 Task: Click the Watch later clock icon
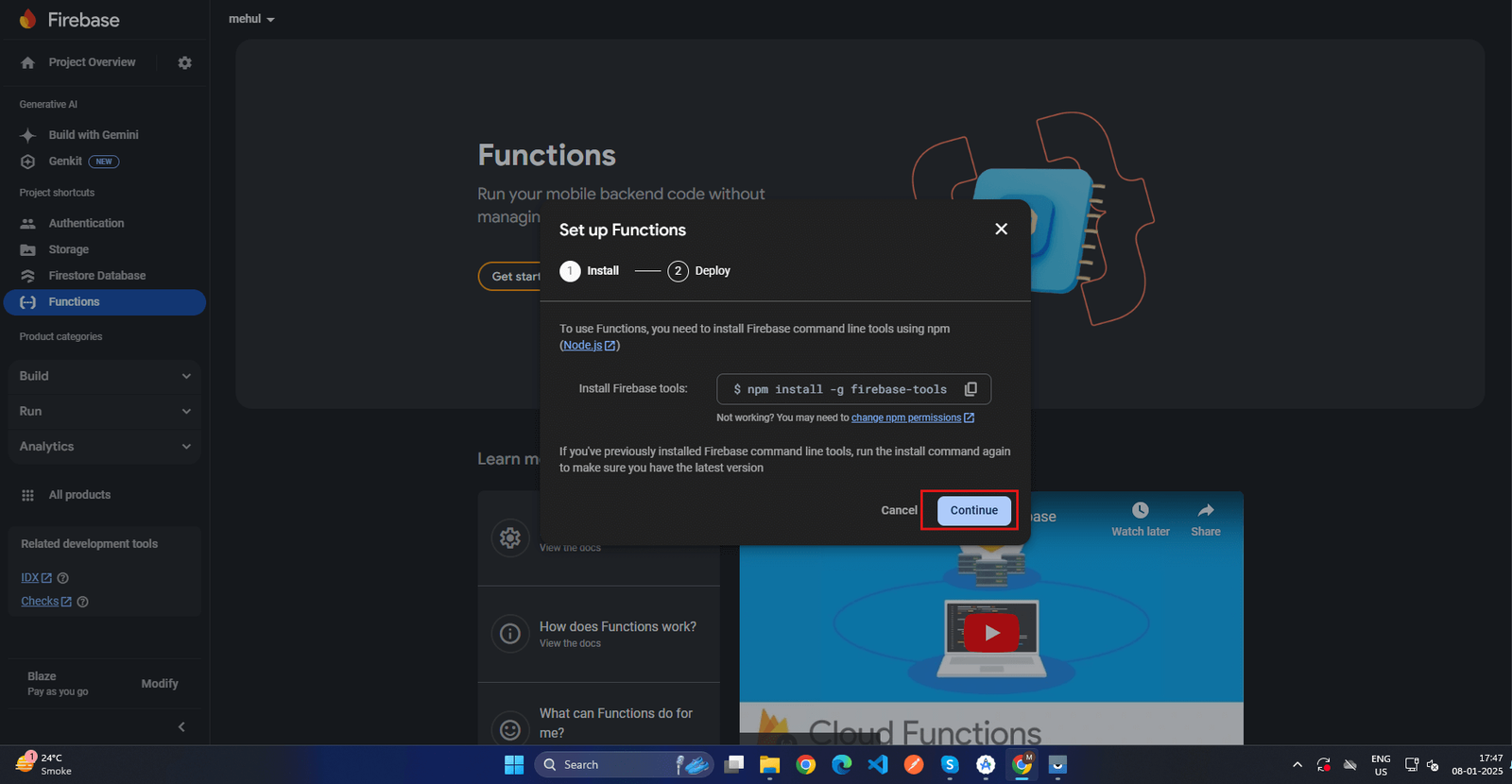click(1140, 511)
